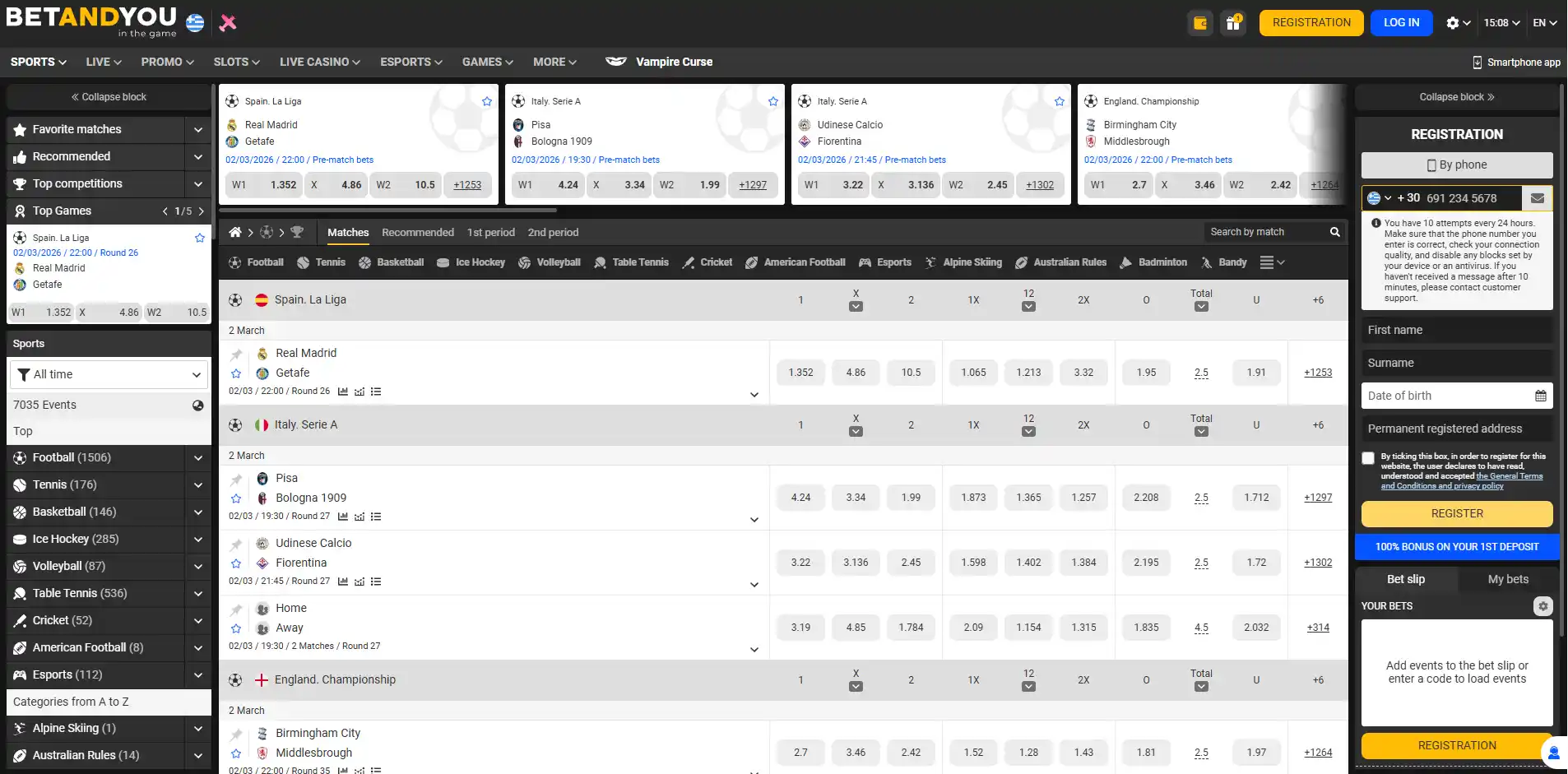Favorite the Udinese vs Fiorentina card star
1568x774 pixels.
(1060, 101)
